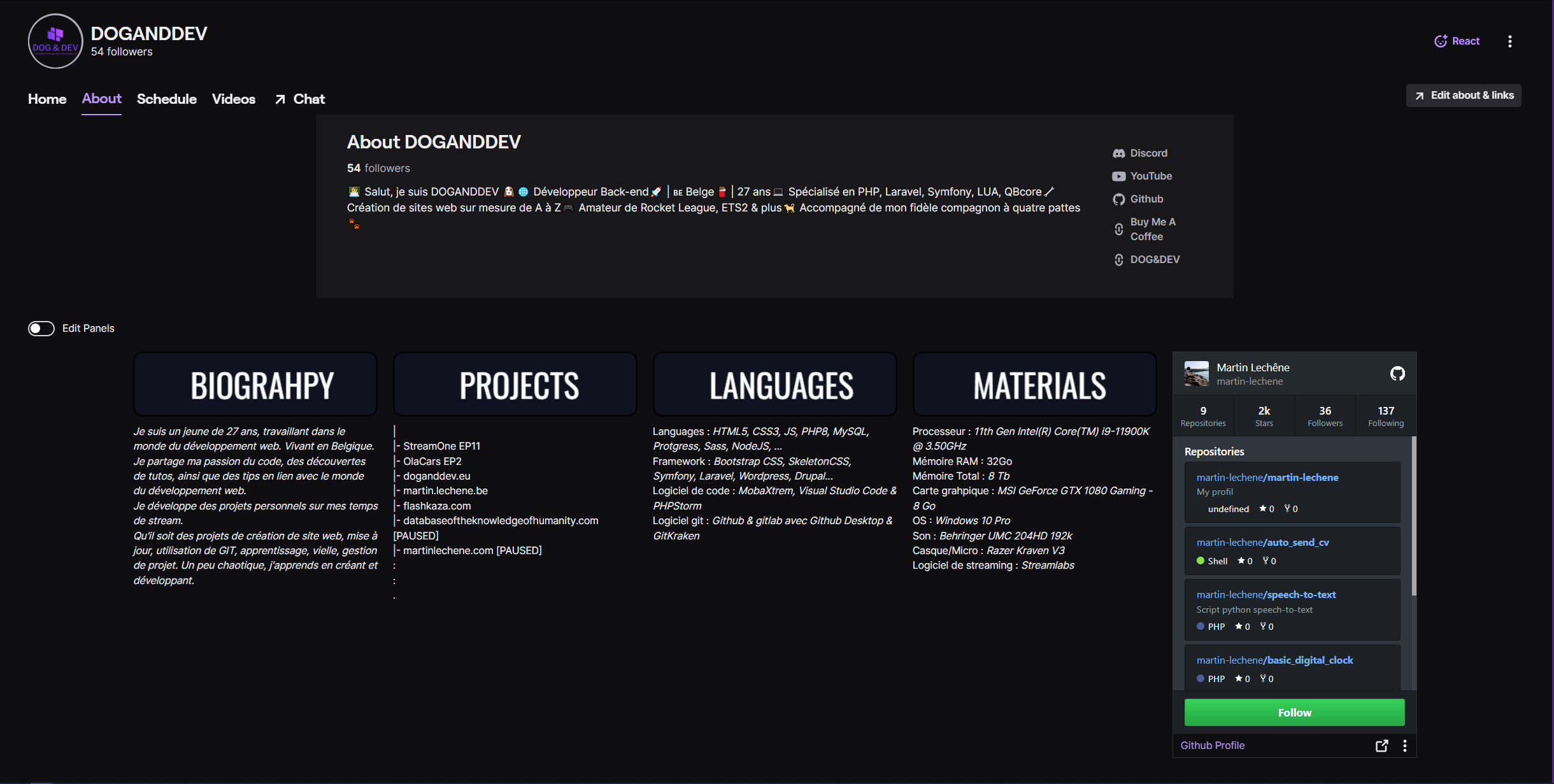The width and height of the screenshot is (1554, 784).
Task: Click the fork icon in martin-lechene/martin-lechene row
Action: tap(1287, 509)
